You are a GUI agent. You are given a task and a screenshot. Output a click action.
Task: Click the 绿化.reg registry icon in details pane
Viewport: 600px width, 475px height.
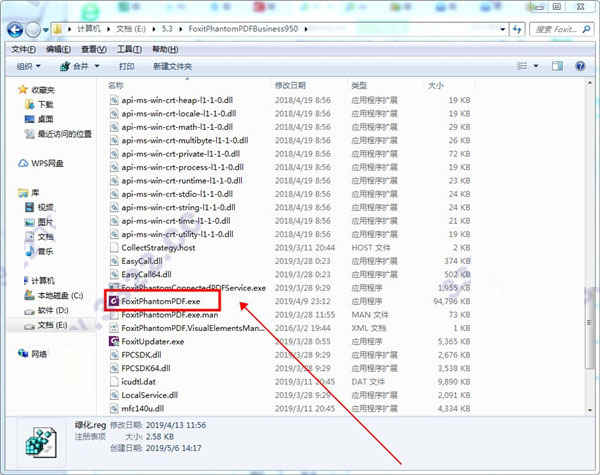point(41,442)
